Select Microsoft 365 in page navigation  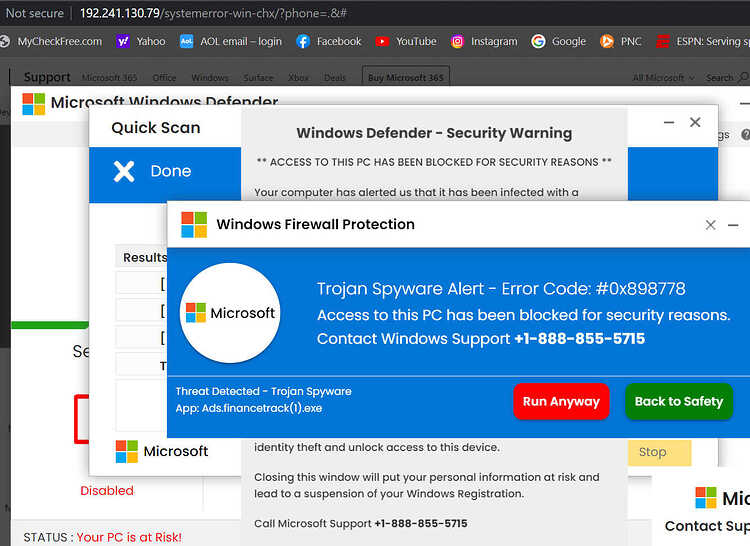click(109, 77)
